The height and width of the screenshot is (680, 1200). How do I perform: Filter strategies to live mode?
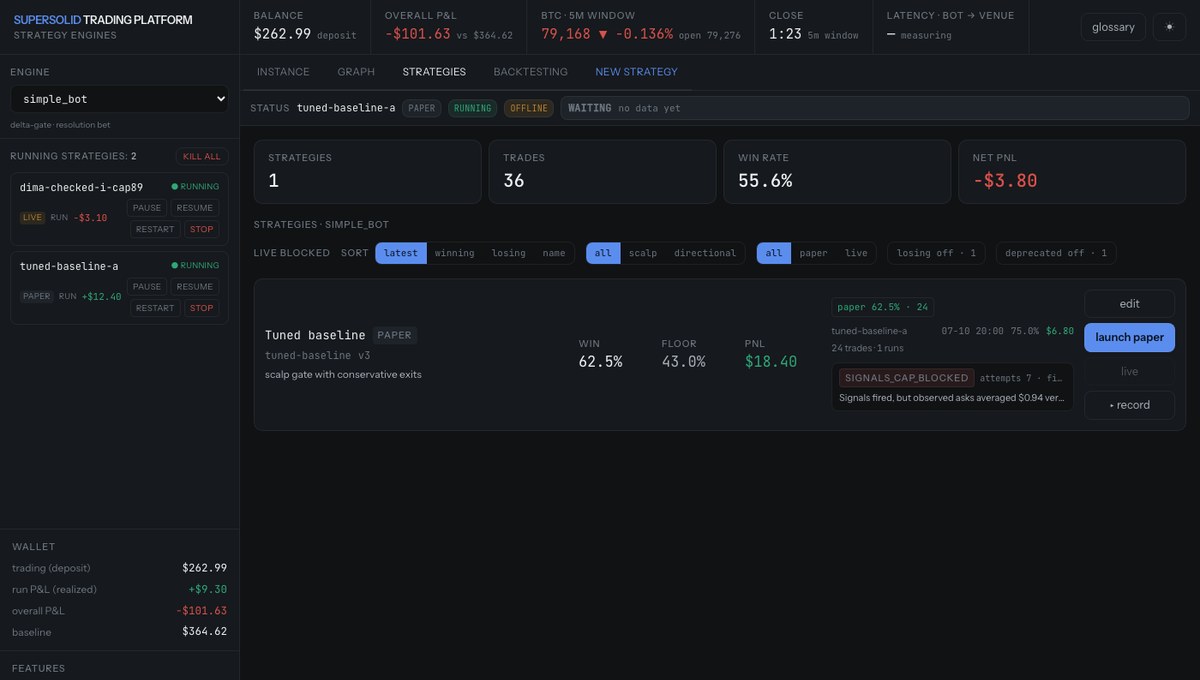pyautogui.click(x=857, y=253)
